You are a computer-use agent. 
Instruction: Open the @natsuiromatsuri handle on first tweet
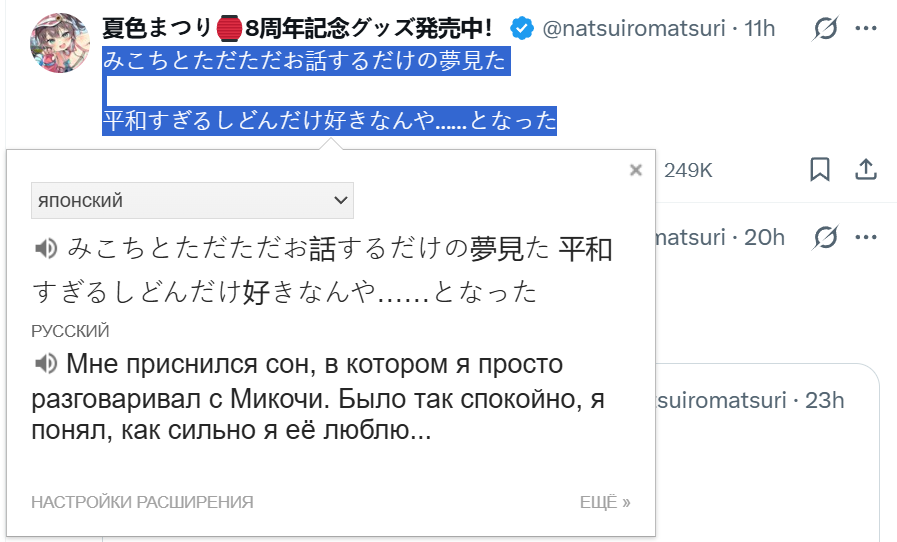[x=634, y=28]
